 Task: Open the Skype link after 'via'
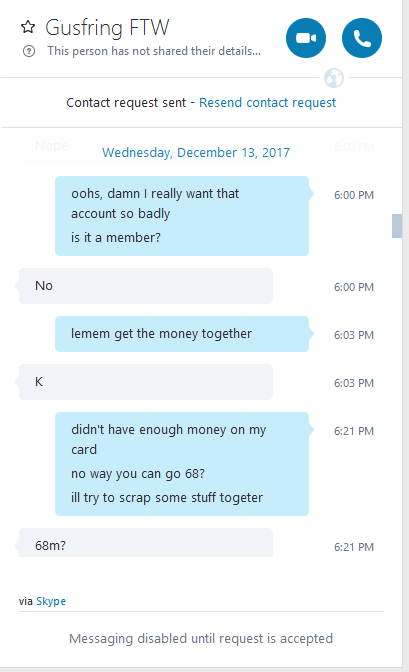[x=51, y=601]
